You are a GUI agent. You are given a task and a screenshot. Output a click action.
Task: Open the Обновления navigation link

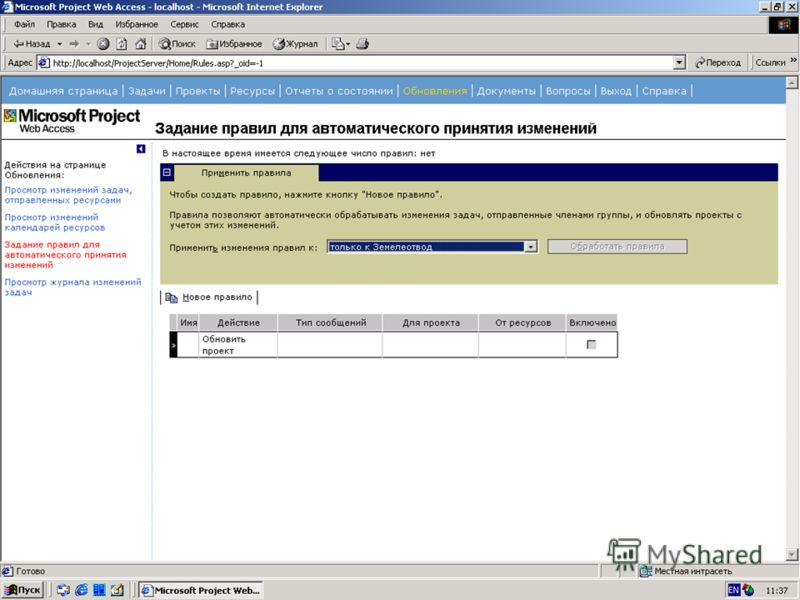point(435,91)
